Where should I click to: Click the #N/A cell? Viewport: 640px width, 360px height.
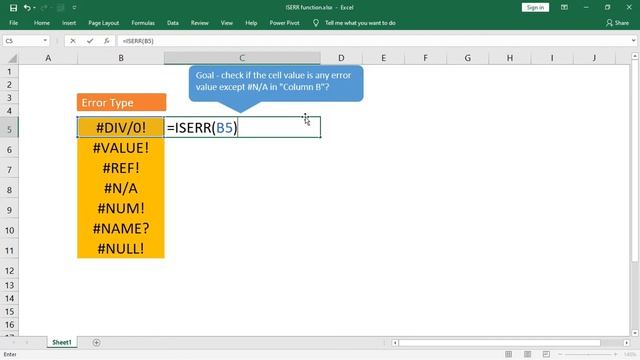coord(121,188)
